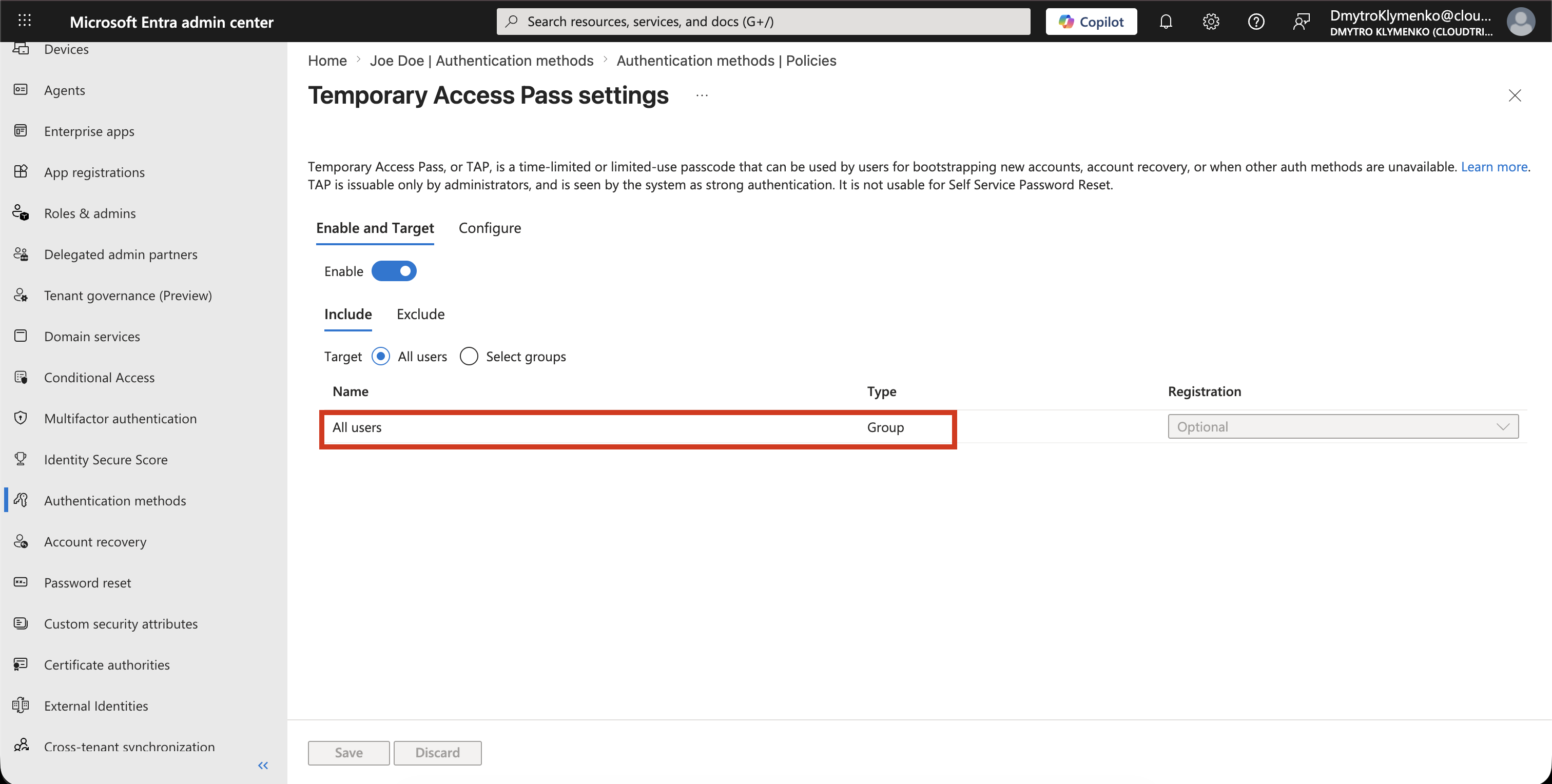Open the ellipsis more options menu

tap(702, 96)
